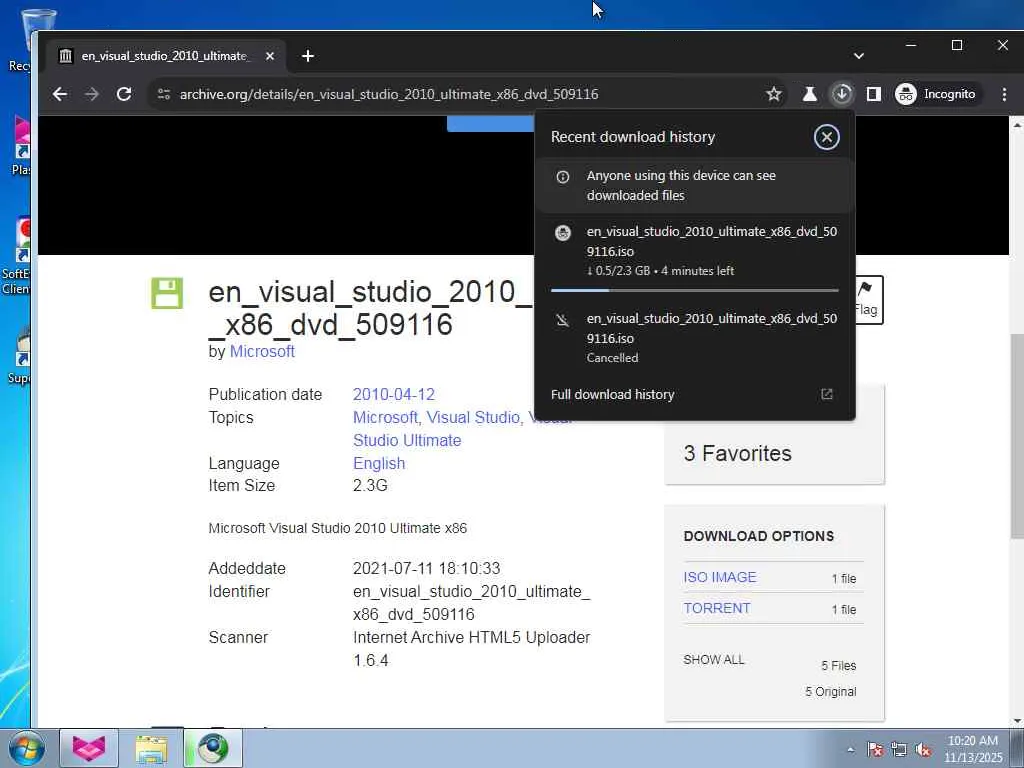
Task: Click SHOW ALL download files
Action: pos(714,660)
